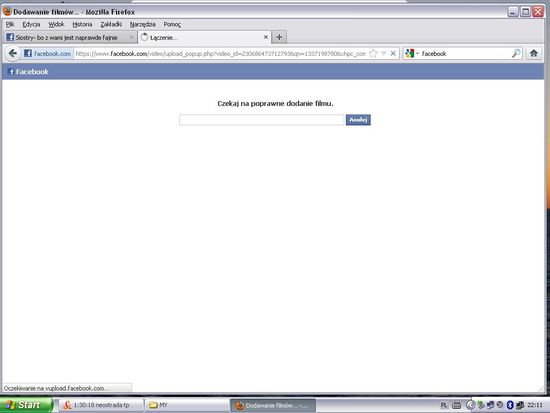This screenshot has width=550, height=413.
Task: Switch to 'Siostry- bo z wami jest naprawde fajnie' tab
Action: point(70,37)
